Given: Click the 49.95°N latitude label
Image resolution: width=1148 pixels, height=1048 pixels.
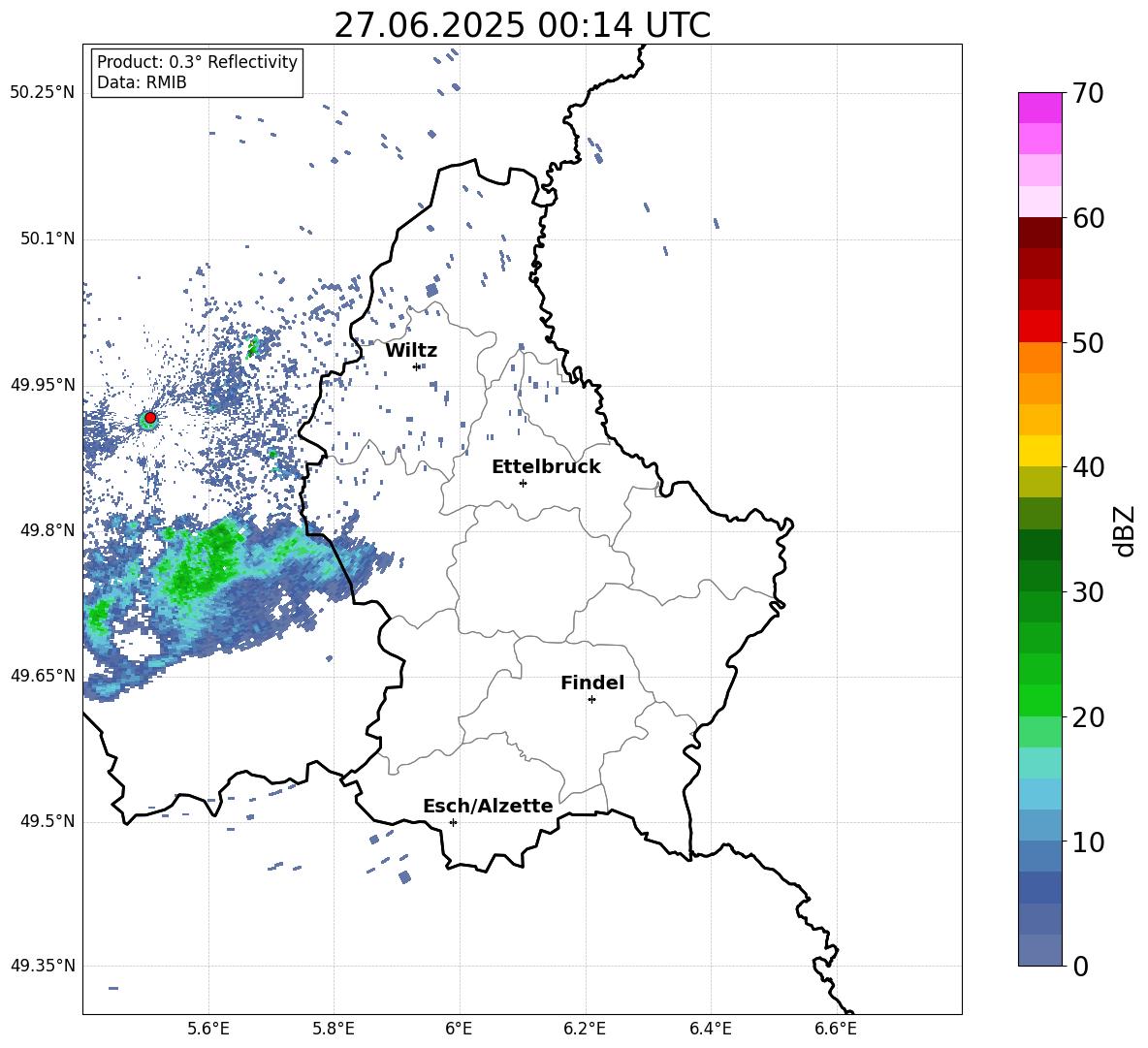Looking at the screenshot, I should click(x=43, y=385).
